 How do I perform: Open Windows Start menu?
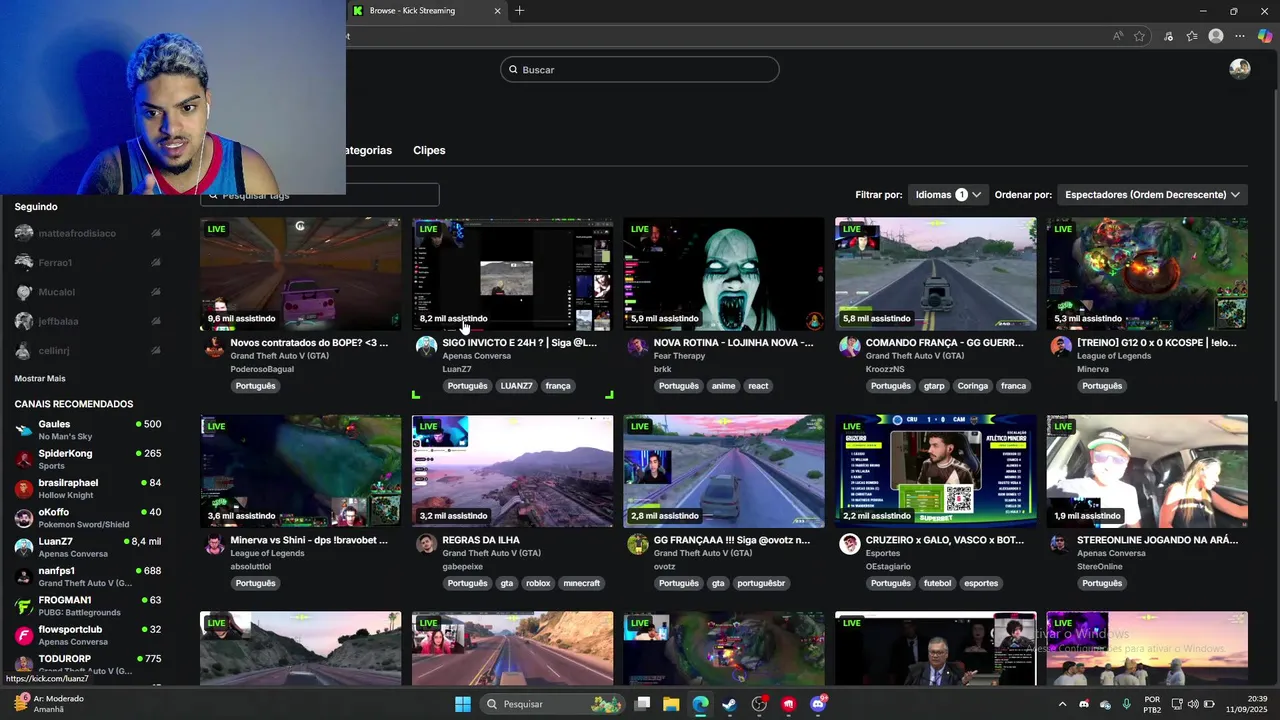coord(463,704)
